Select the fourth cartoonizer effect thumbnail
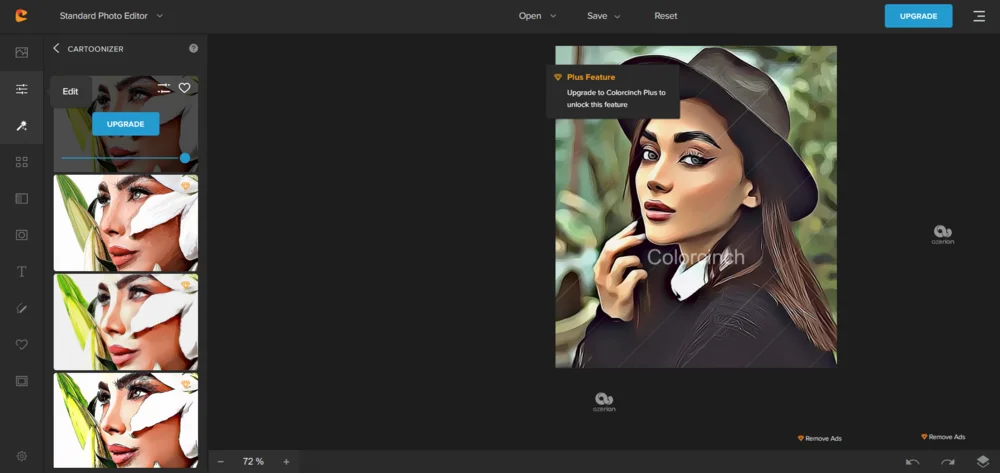The width and height of the screenshot is (1000, 473). [126, 420]
